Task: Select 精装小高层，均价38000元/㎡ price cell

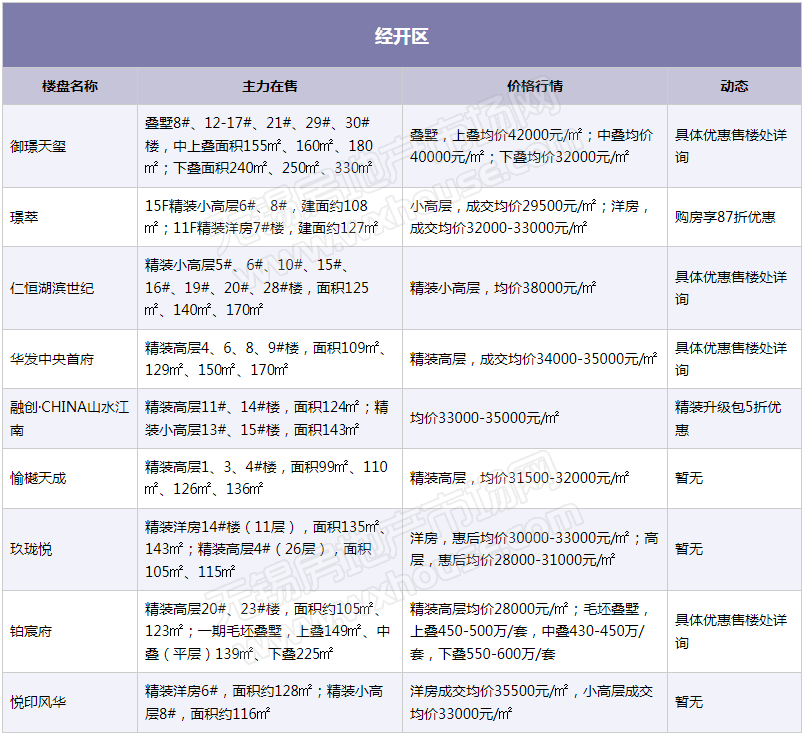Action: pyautogui.click(x=503, y=288)
